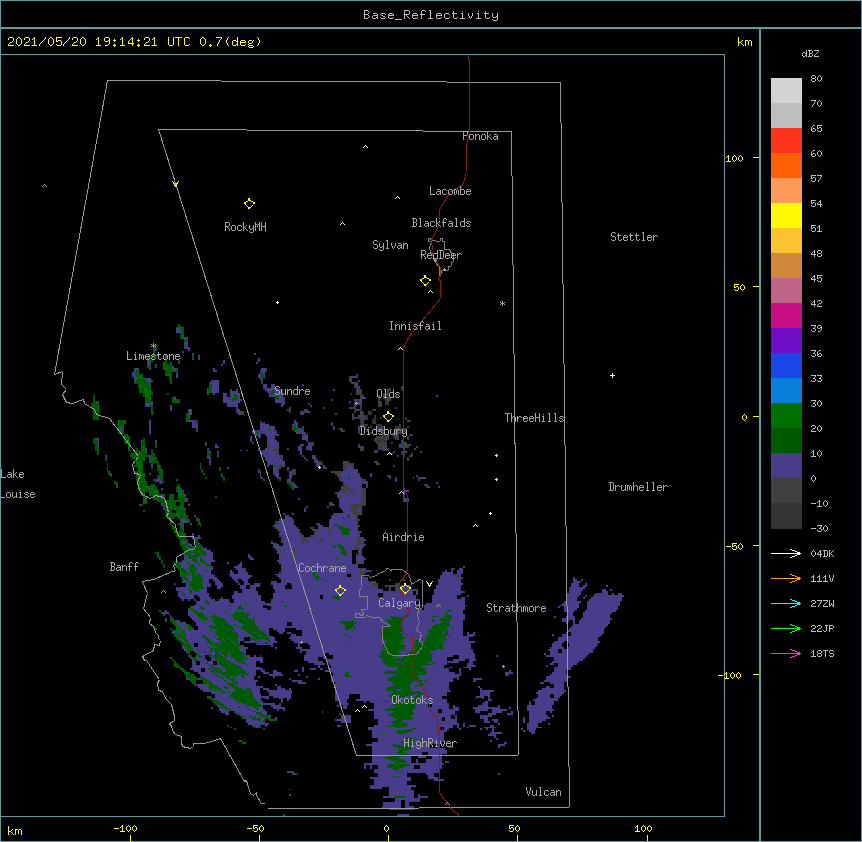
Task: Click the yellow V marker east of Calgary
Action: [x=429, y=584]
